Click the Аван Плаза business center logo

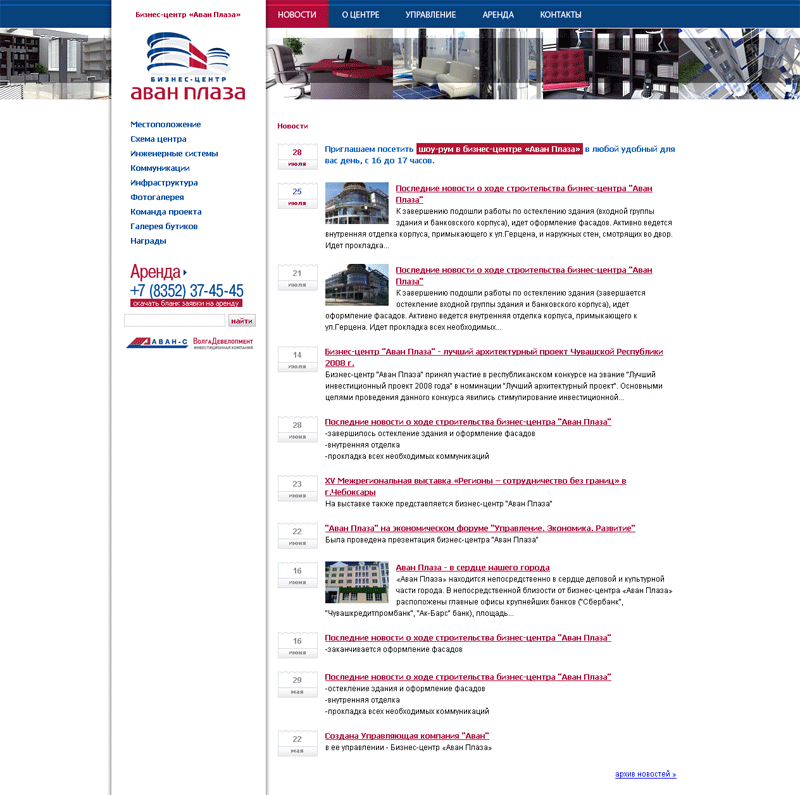tap(188, 66)
